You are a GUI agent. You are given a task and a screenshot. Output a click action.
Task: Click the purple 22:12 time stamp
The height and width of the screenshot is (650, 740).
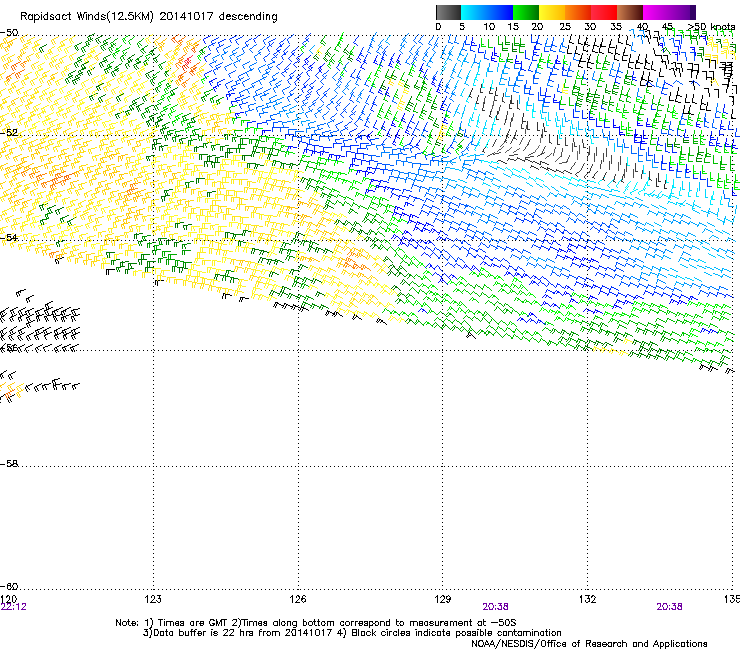tap(14, 607)
